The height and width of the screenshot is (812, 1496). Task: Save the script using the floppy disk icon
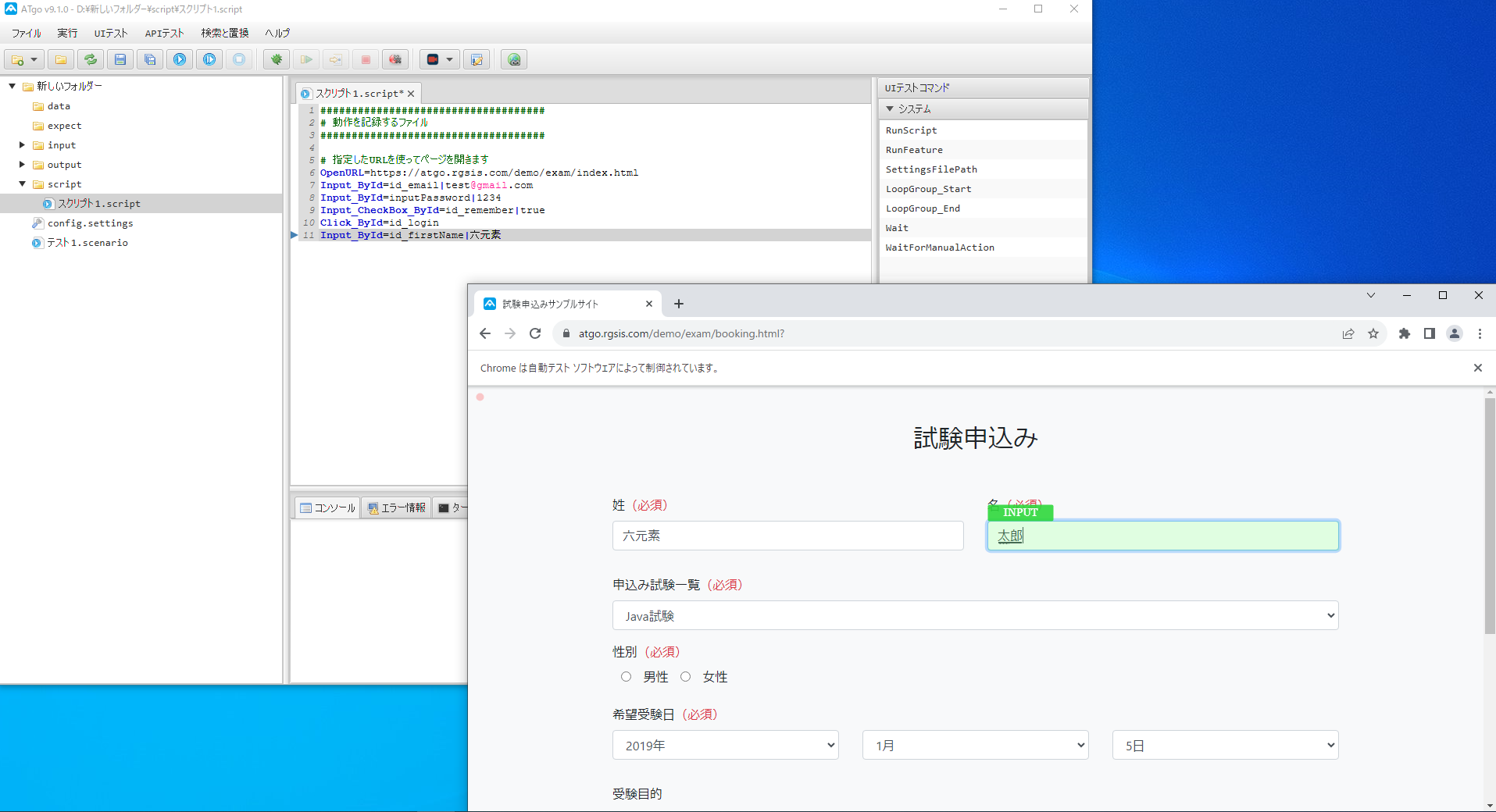(120, 59)
